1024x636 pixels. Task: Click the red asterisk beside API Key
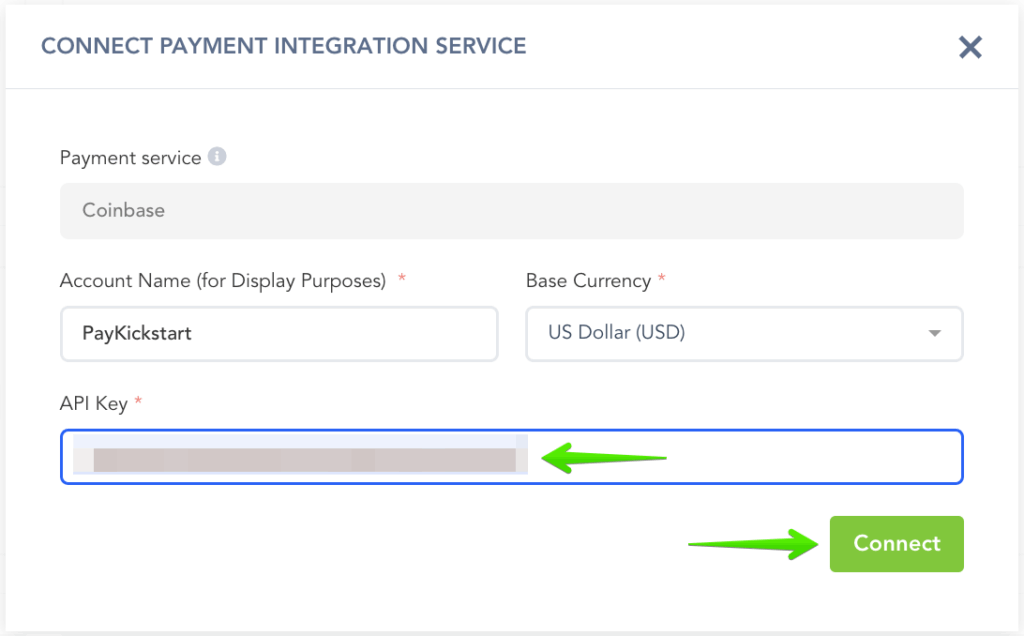(x=139, y=402)
